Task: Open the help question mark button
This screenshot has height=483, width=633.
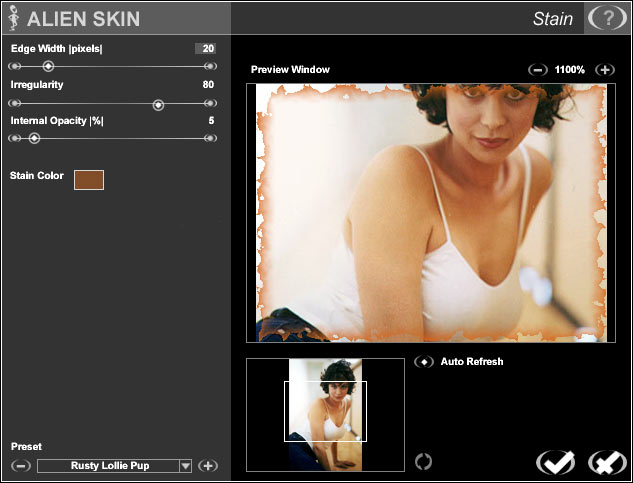Action: [x=607, y=18]
